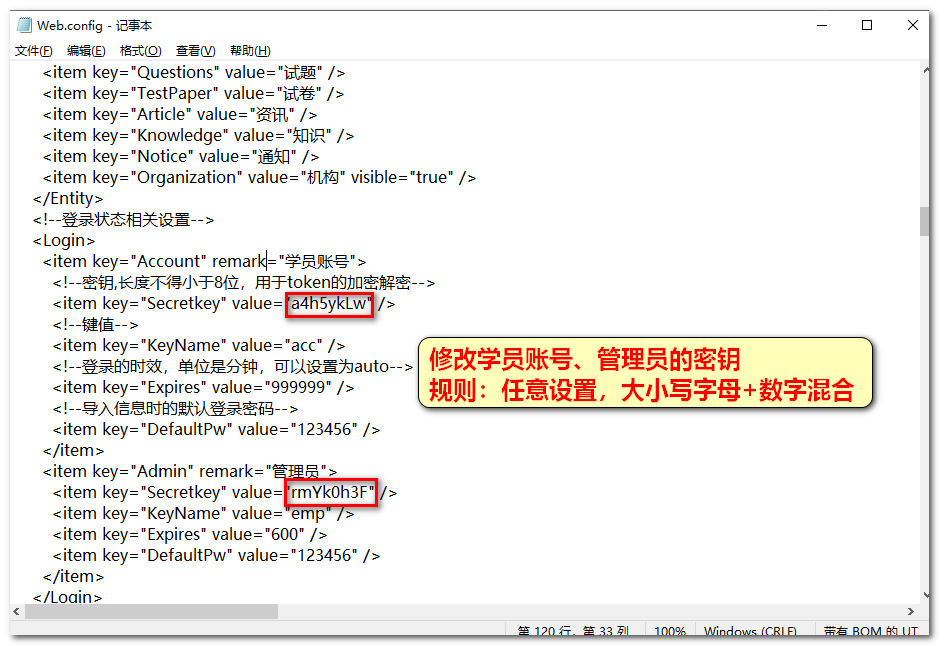Place cursor in Admin Secretkey value rmYk0h3F
940x646 pixels.
pyautogui.click(x=331, y=492)
